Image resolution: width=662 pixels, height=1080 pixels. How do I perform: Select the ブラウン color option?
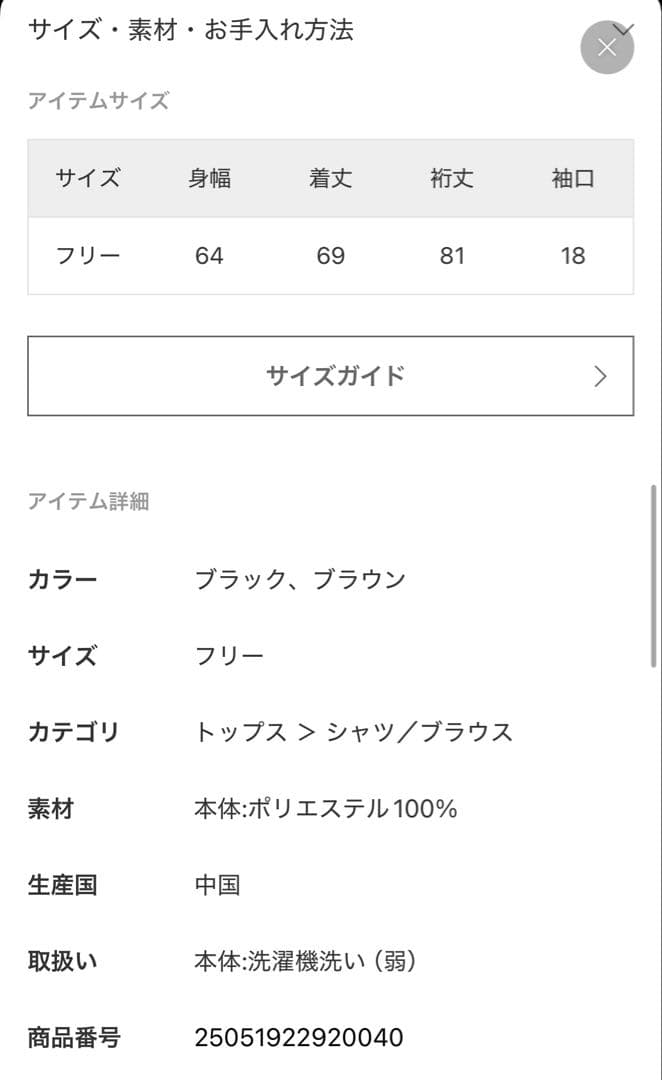tap(364, 578)
